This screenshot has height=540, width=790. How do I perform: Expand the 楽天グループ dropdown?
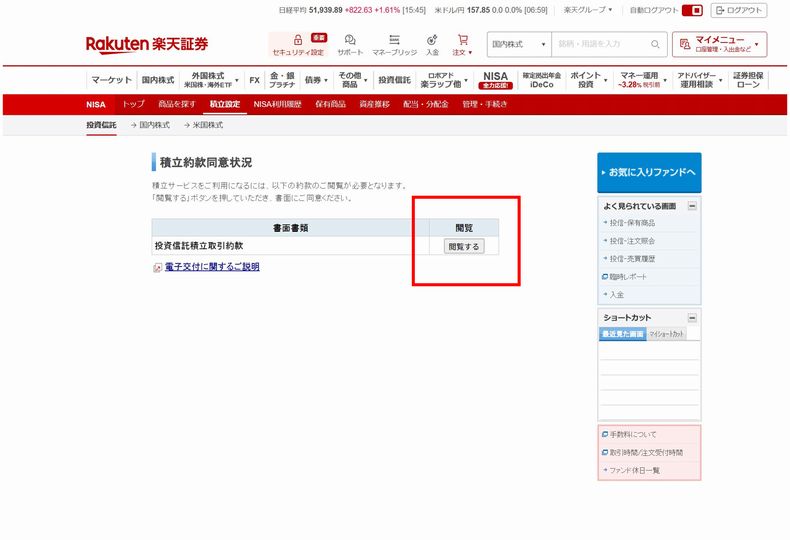pos(587,10)
